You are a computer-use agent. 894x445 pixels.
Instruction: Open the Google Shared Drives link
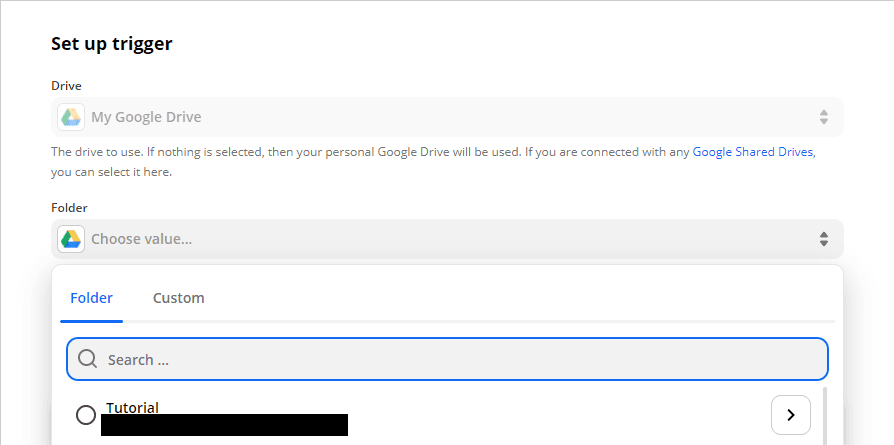click(753, 152)
